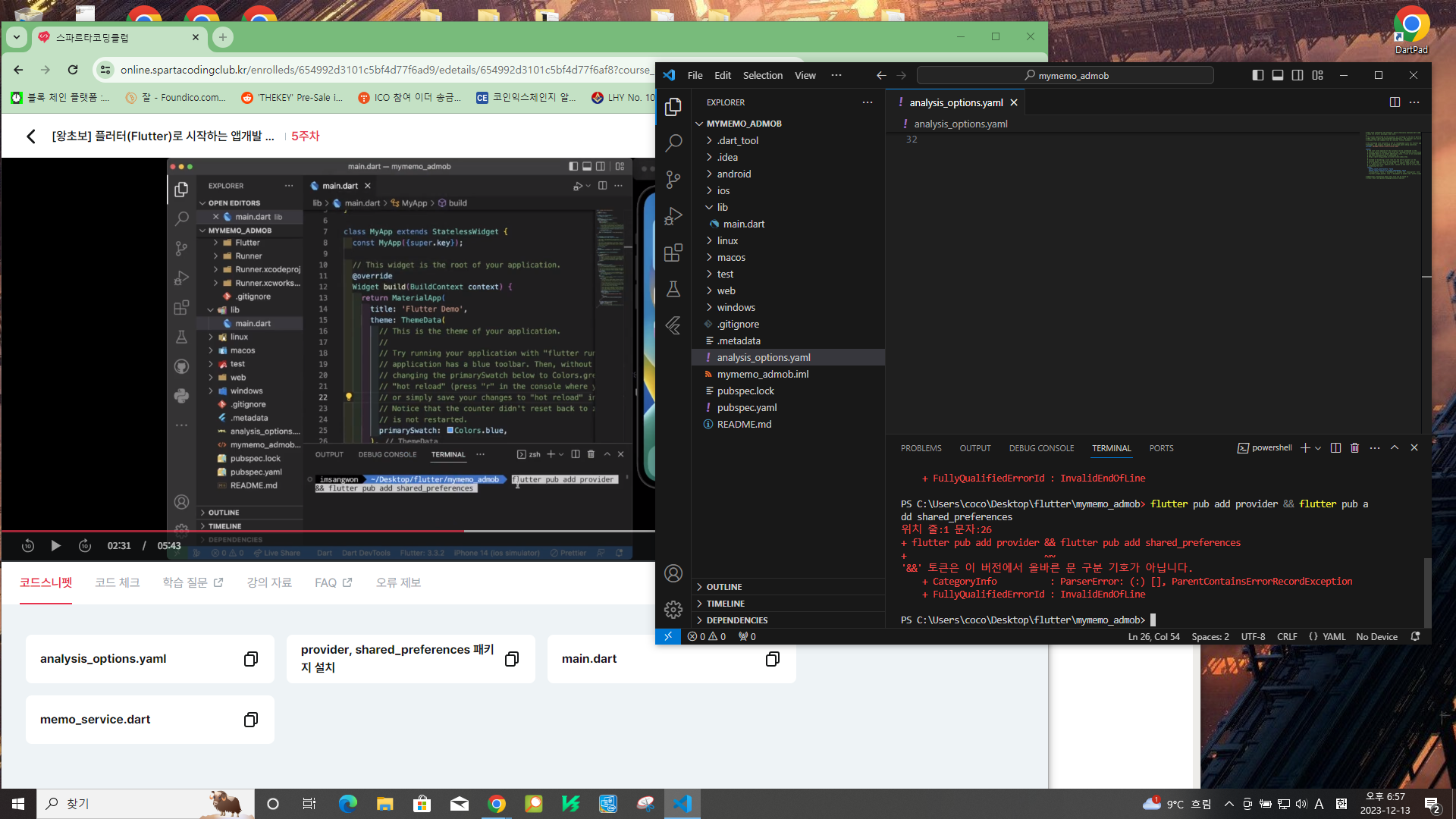Skip the lecture video forward 10 seconds
This screenshot has width=1456, height=819.
(x=85, y=546)
